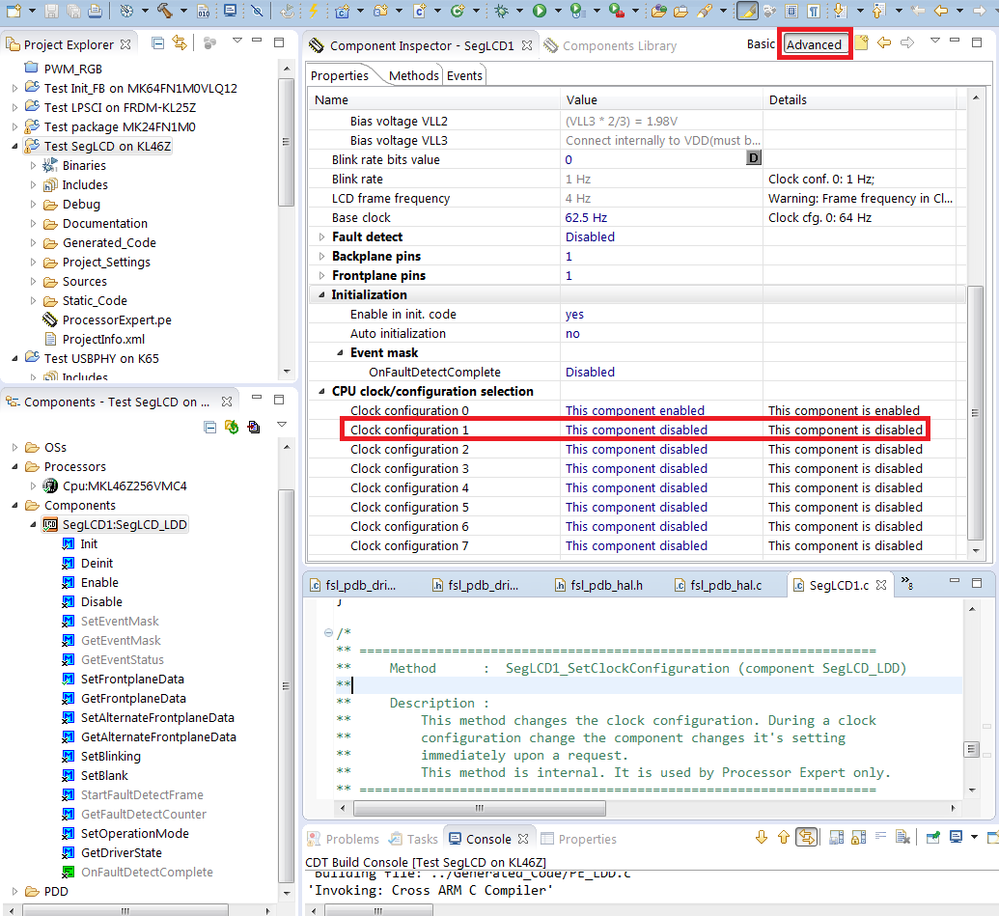Open the Tasks tab

coord(414,839)
